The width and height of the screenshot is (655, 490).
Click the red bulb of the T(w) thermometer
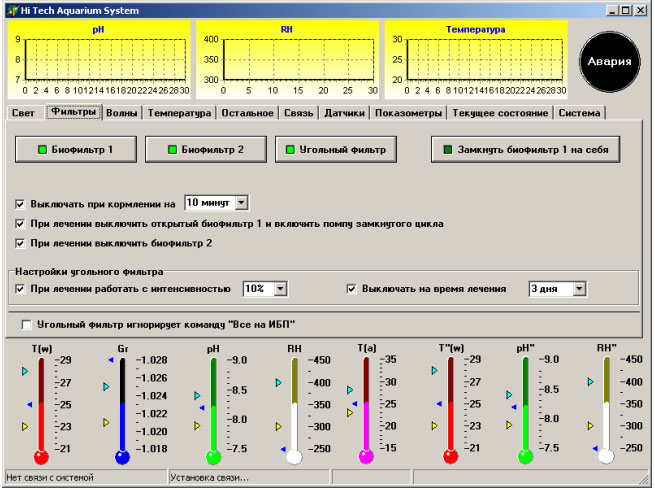pos(41,457)
